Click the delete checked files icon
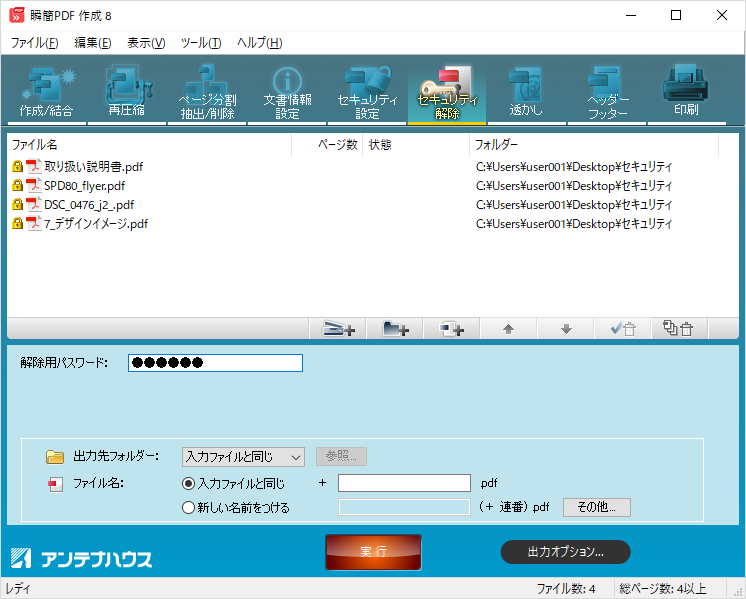This screenshot has height=599, width=746. click(x=623, y=329)
